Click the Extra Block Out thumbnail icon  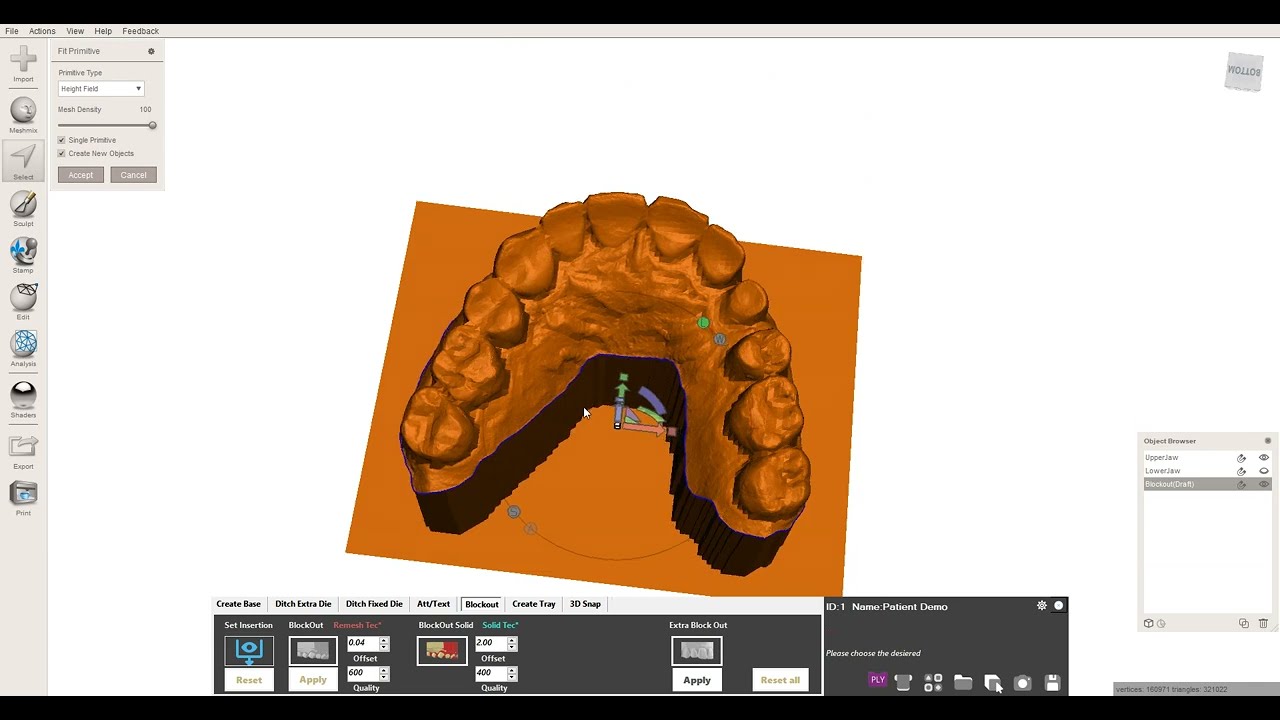click(x=697, y=651)
